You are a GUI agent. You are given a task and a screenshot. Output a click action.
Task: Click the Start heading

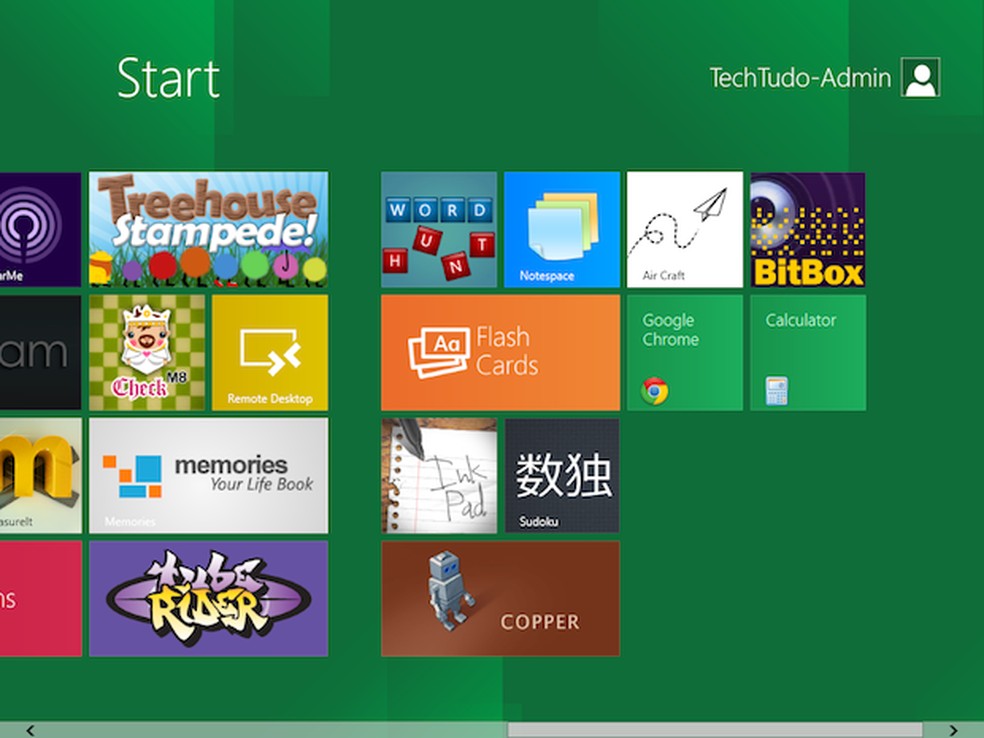pyautogui.click(x=168, y=78)
